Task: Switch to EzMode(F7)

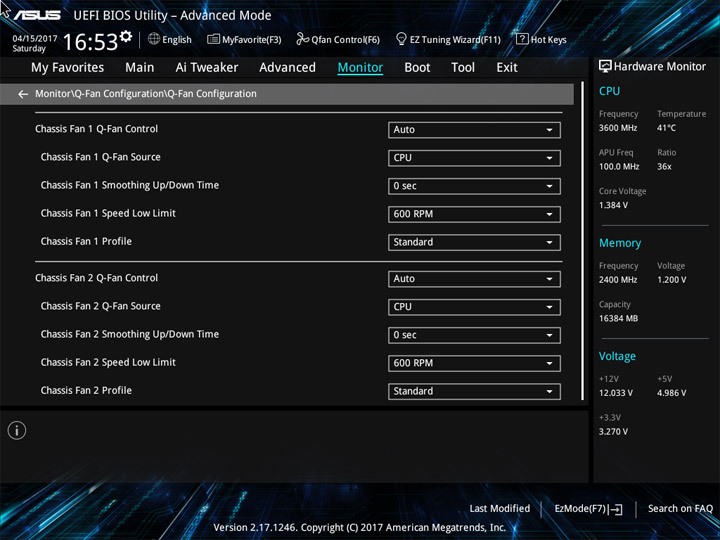Action: [588, 509]
